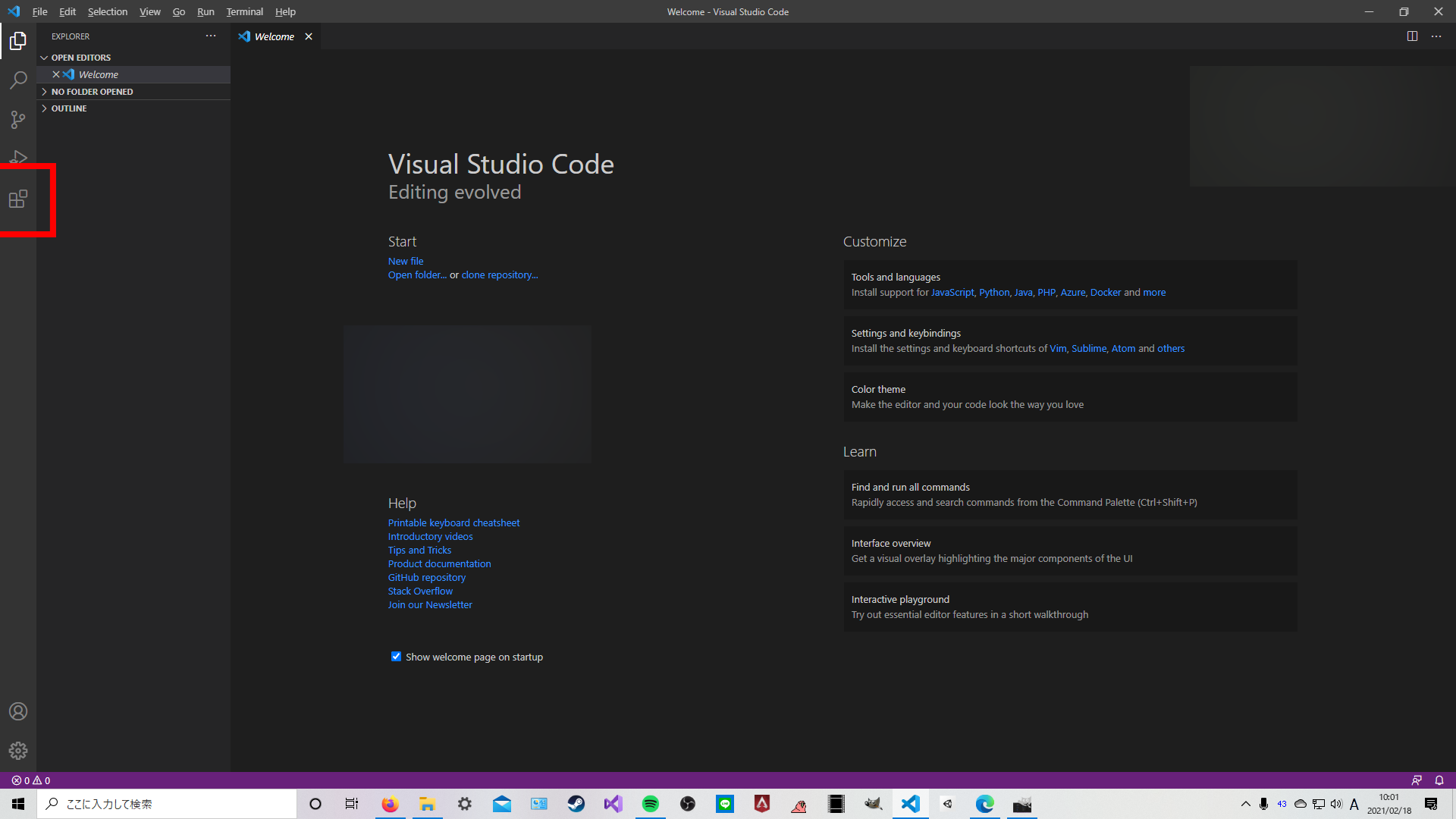Click the Windows taskbar search field
The image size is (1456, 819).
click(152, 804)
